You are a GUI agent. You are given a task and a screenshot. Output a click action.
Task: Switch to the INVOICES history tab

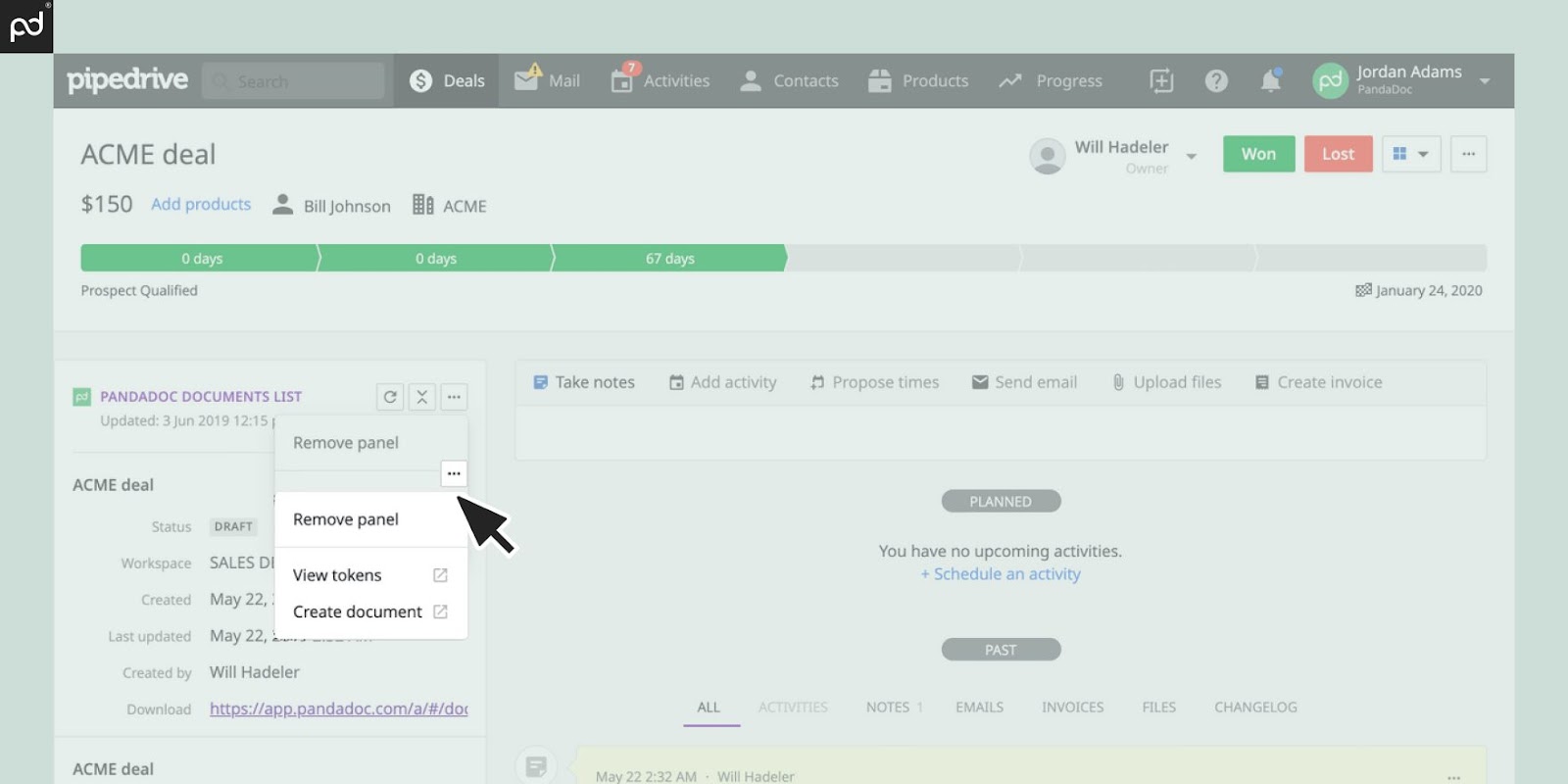(x=1072, y=708)
